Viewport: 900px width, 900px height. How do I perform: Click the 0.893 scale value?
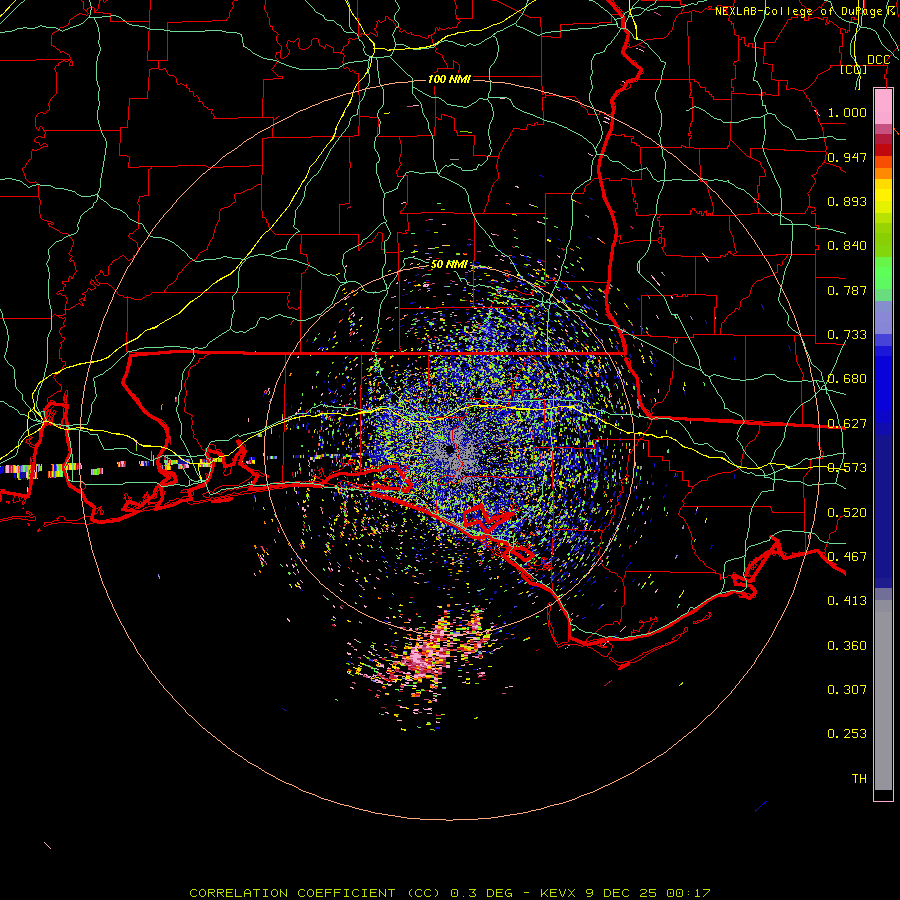pos(847,201)
